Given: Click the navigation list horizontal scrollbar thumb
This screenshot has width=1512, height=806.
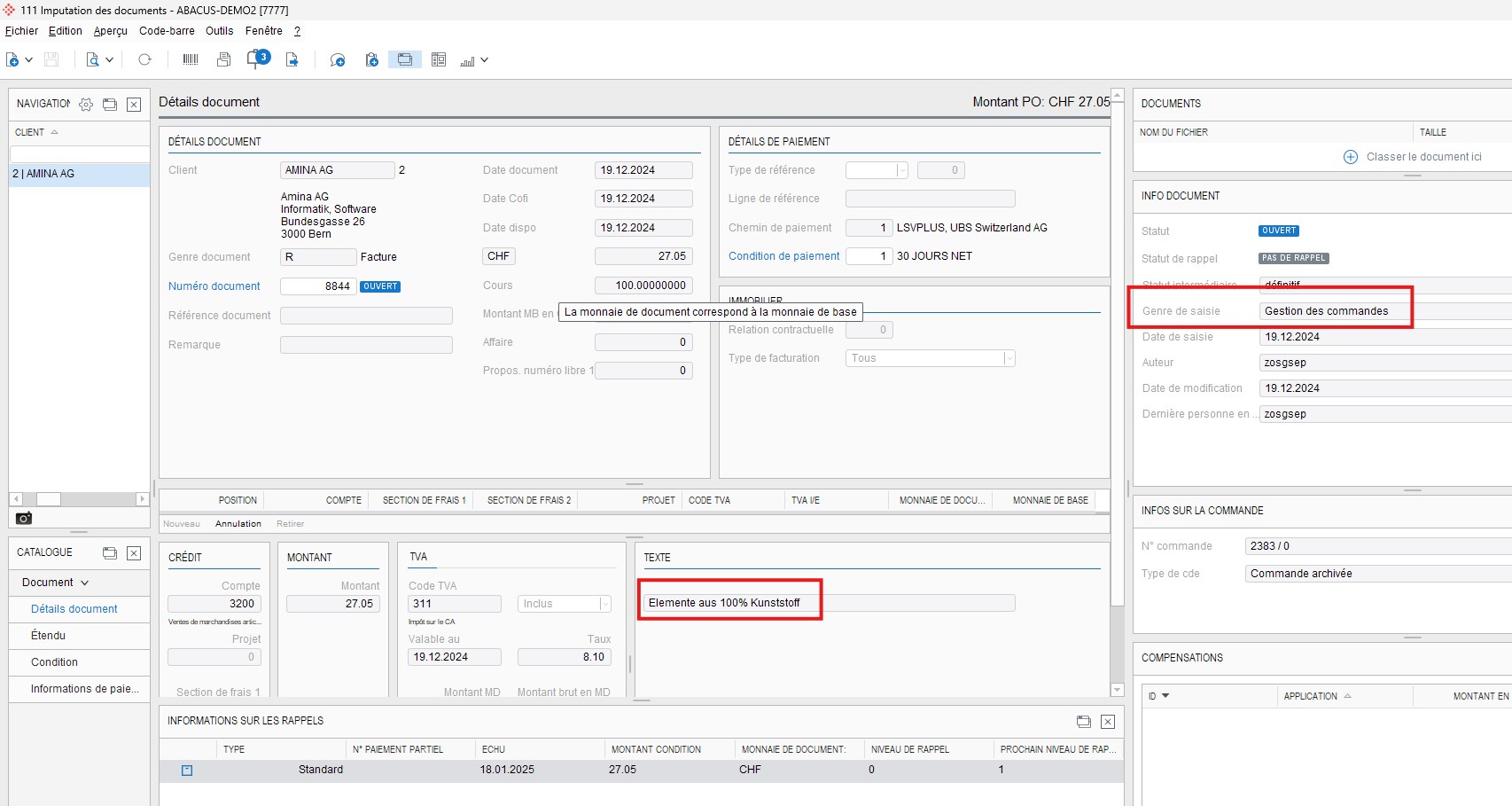Looking at the screenshot, I should pyautogui.click(x=48, y=499).
